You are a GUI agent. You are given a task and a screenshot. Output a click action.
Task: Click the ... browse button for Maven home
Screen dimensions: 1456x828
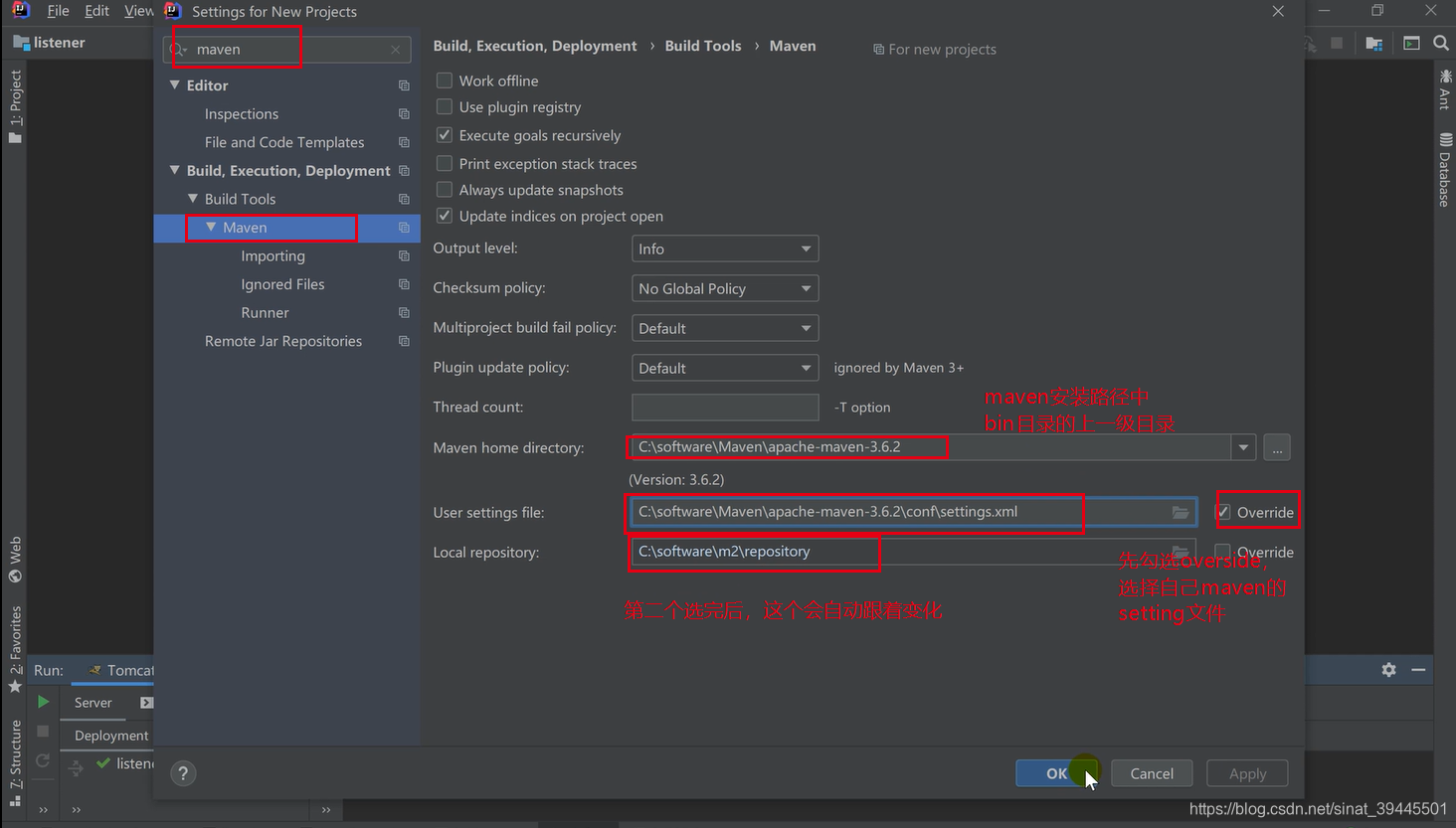(x=1277, y=447)
